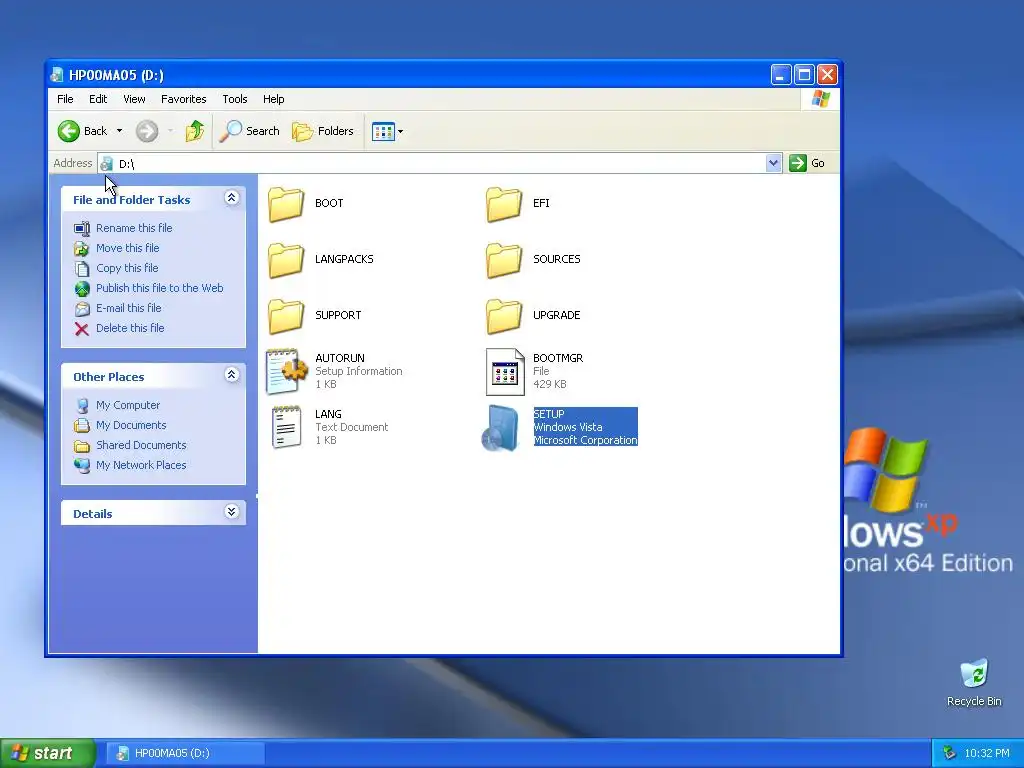The width and height of the screenshot is (1024, 768).
Task: Select the EFI folder icon
Action: [x=504, y=204]
